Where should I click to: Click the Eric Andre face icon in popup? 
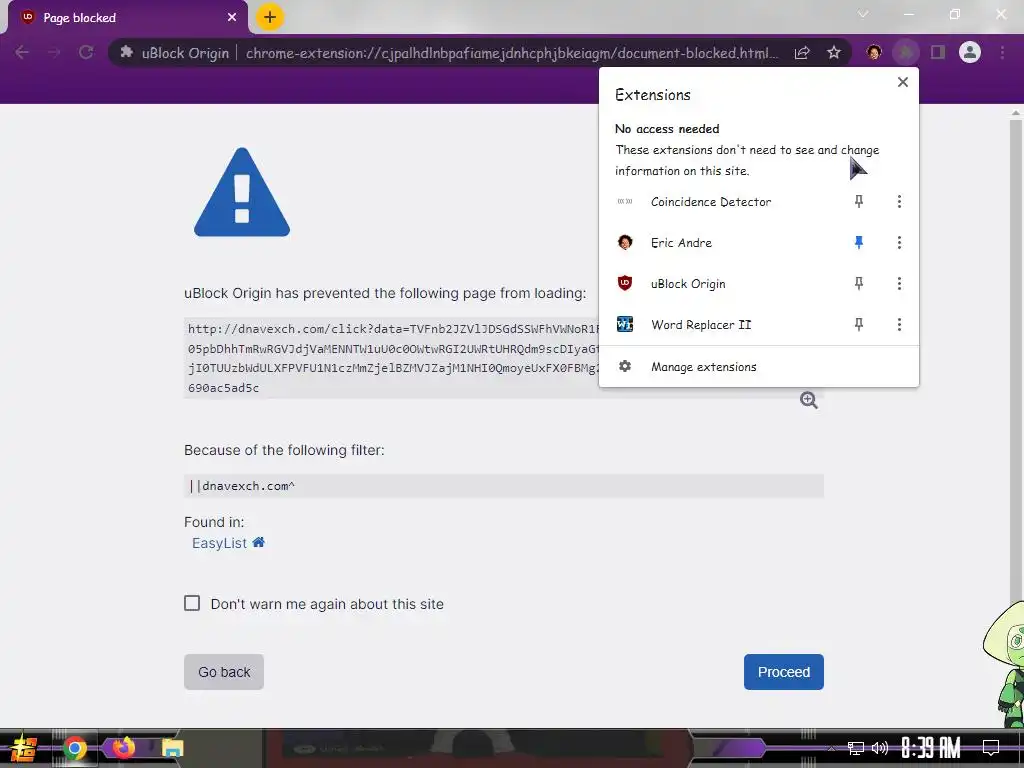pos(625,242)
